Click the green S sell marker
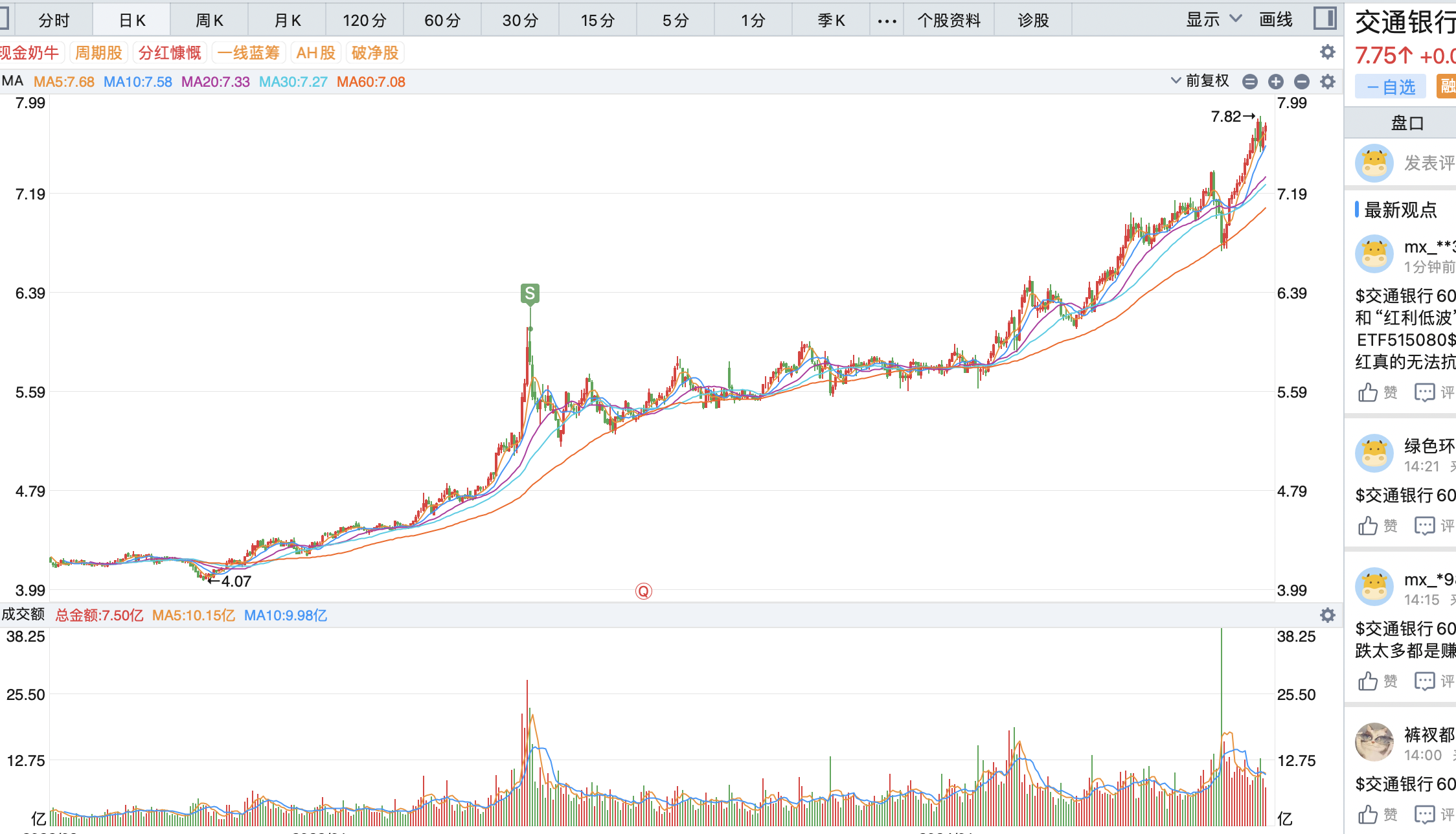 tap(530, 294)
